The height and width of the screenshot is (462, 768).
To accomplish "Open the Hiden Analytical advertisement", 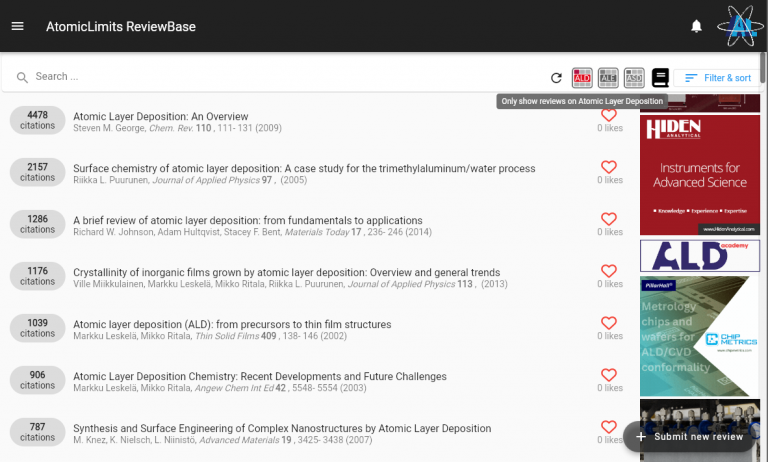I will point(700,175).
